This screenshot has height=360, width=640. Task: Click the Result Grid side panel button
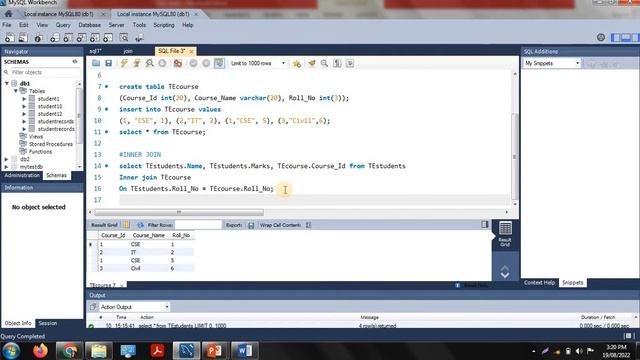[505, 234]
